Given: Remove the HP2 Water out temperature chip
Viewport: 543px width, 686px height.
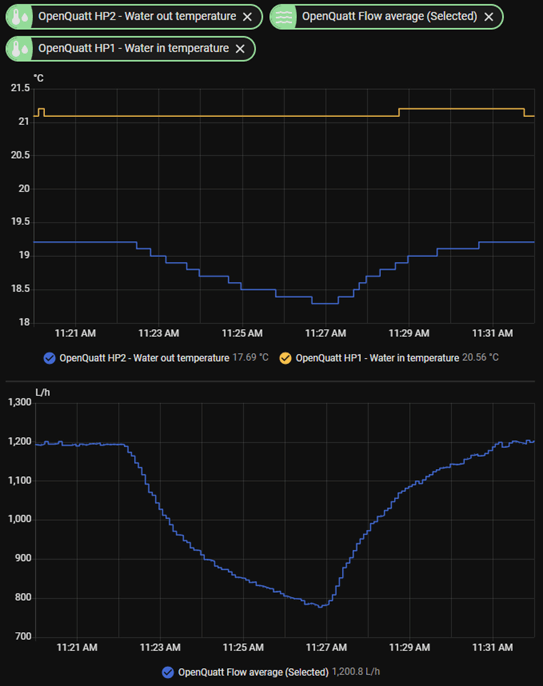Looking at the screenshot, I should pos(247,17).
